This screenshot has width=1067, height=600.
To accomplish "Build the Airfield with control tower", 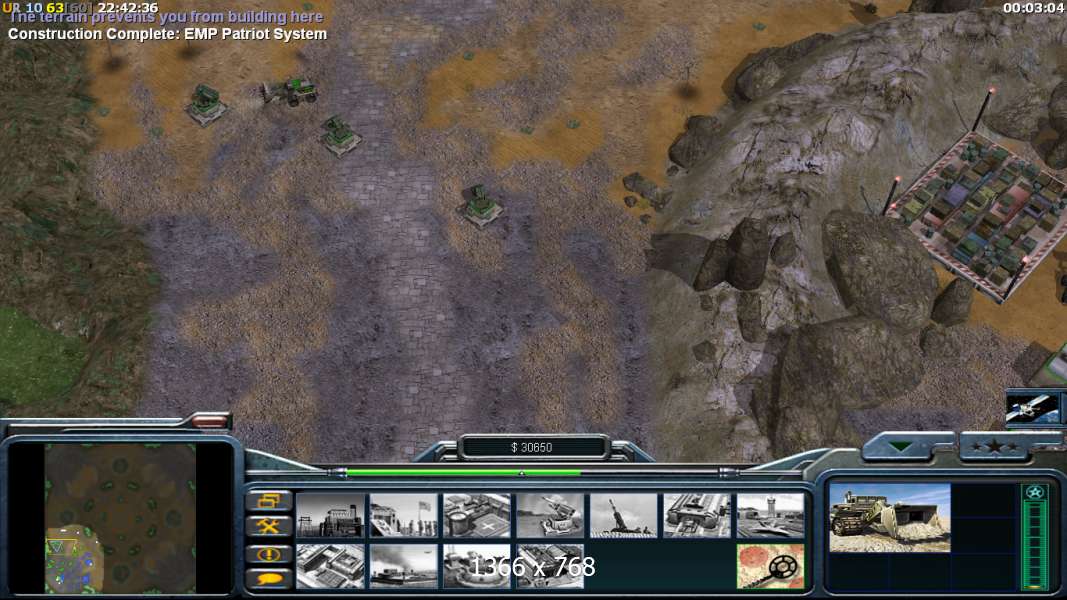I will point(770,516).
